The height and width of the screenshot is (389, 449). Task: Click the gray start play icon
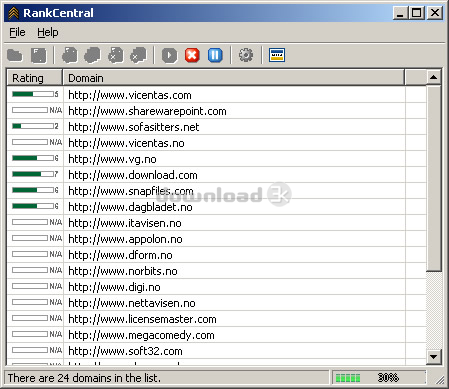(x=170, y=55)
